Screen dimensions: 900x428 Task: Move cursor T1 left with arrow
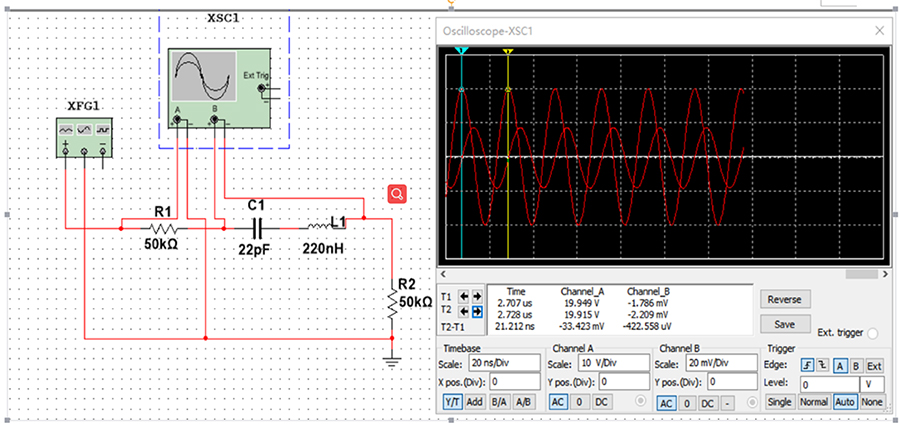click(463, 297)
